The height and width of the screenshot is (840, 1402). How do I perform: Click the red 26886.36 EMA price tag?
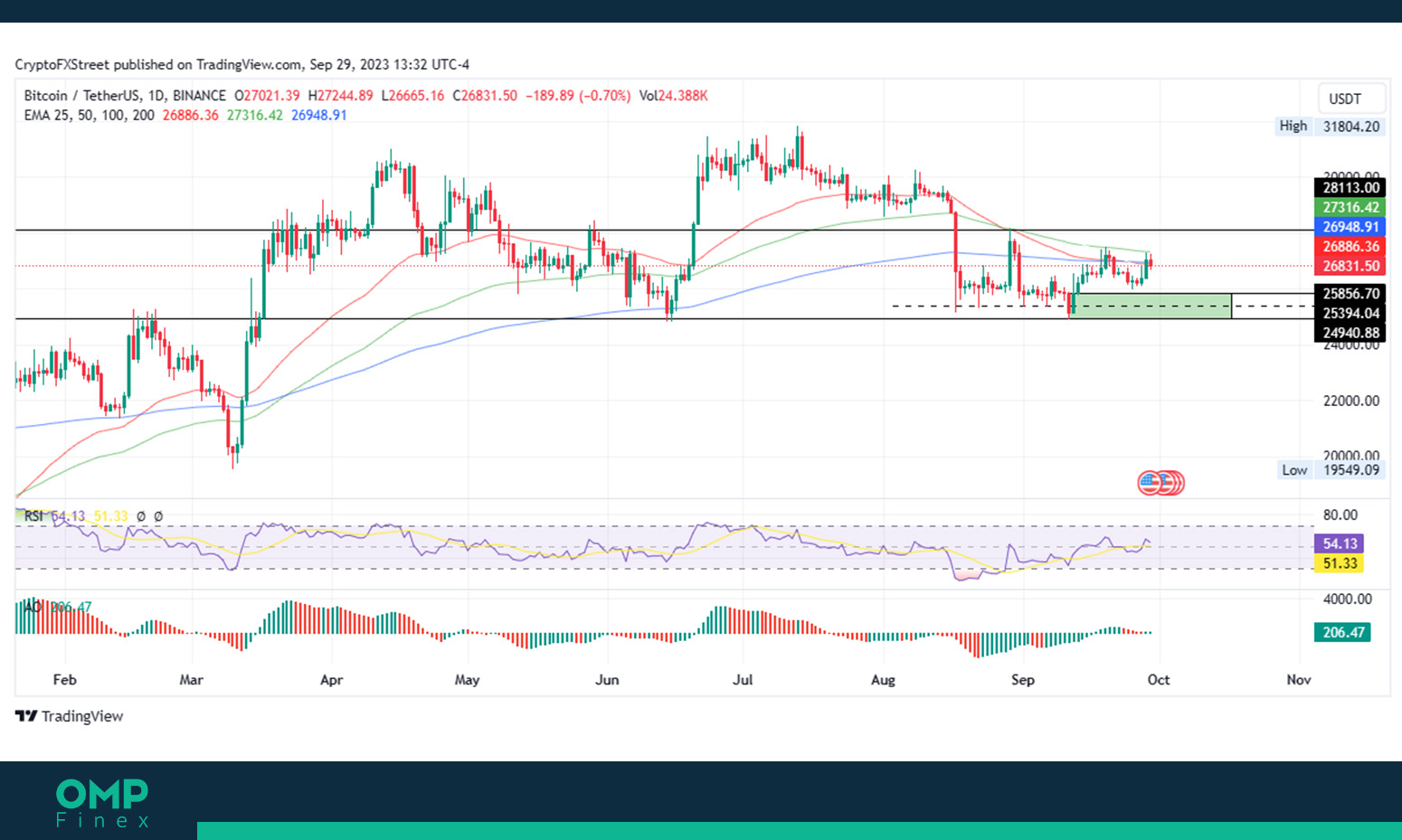click(1350, 246)
